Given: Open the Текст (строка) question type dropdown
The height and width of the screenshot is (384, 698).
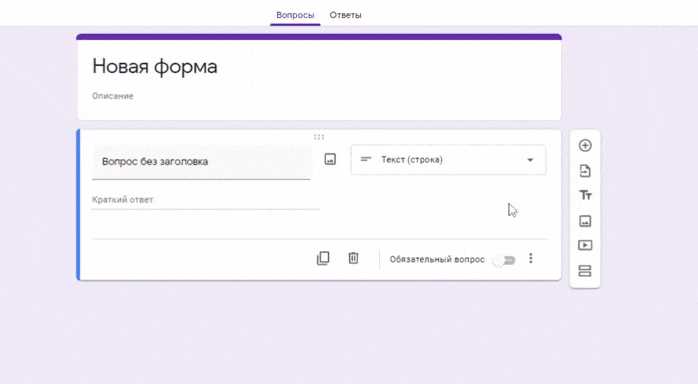Looking at the screenshot, I should [x=448, y=160].
